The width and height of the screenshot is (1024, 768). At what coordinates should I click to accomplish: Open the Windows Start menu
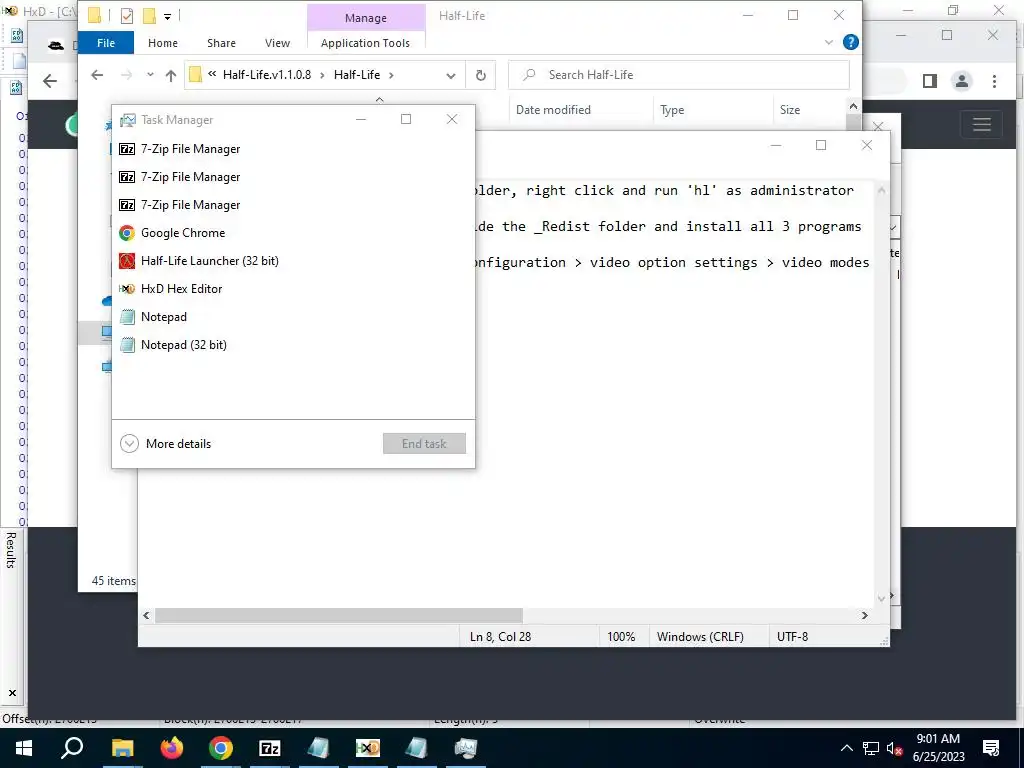24,748
